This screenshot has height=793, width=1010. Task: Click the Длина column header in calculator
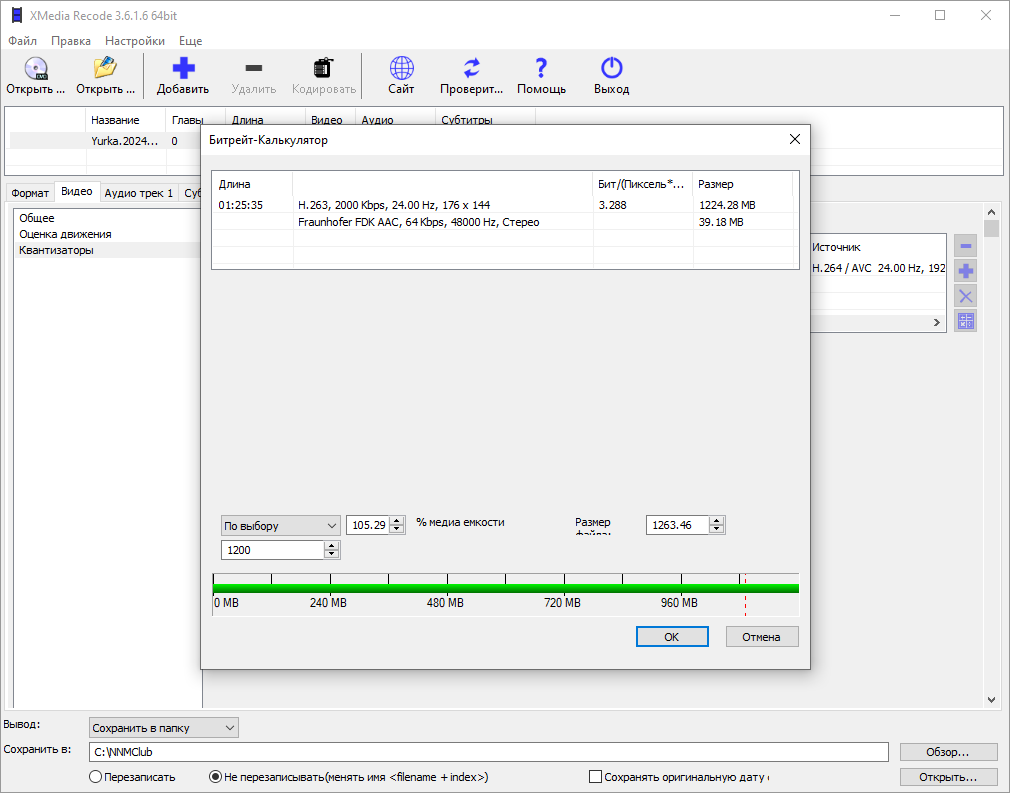click(x=252, y=184)
